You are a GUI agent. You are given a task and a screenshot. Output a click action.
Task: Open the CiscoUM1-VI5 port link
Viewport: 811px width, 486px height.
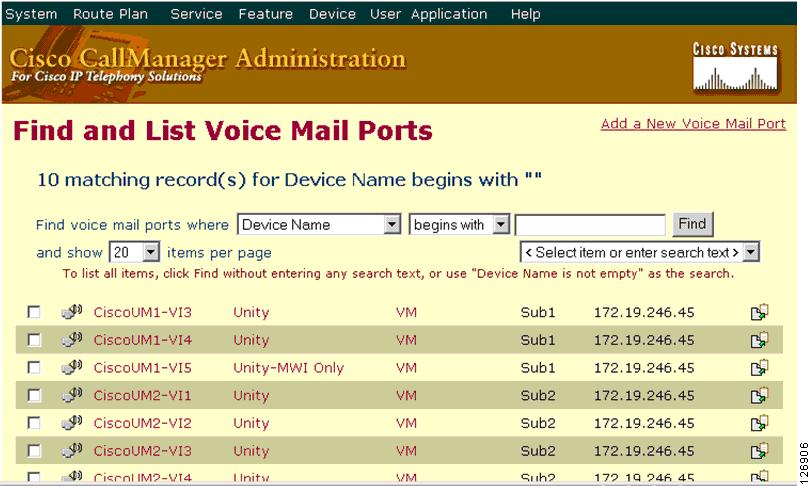(142, 368)
